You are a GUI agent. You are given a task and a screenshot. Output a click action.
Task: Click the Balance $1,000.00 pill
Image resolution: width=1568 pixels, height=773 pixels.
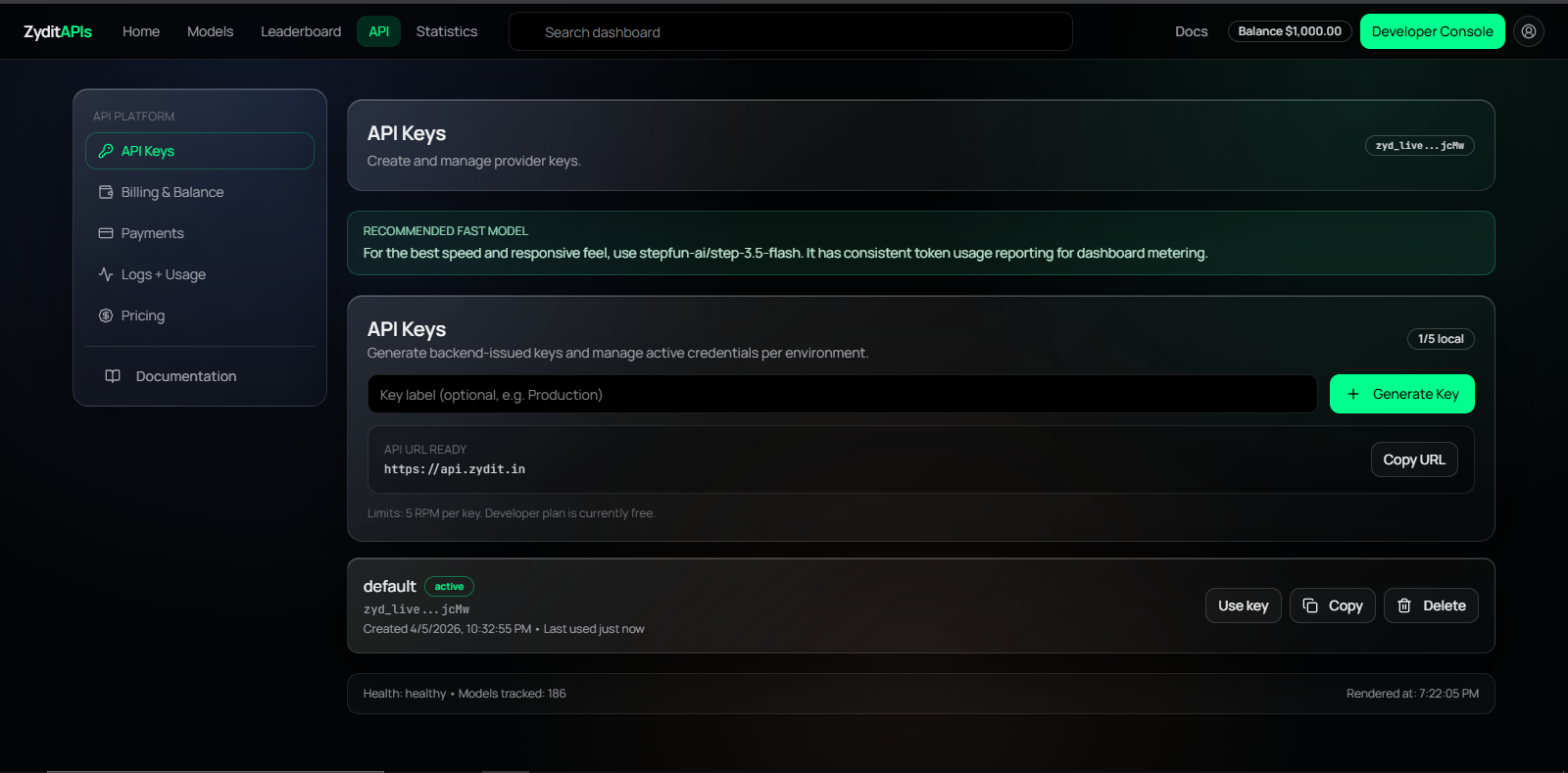point(1290,31)
